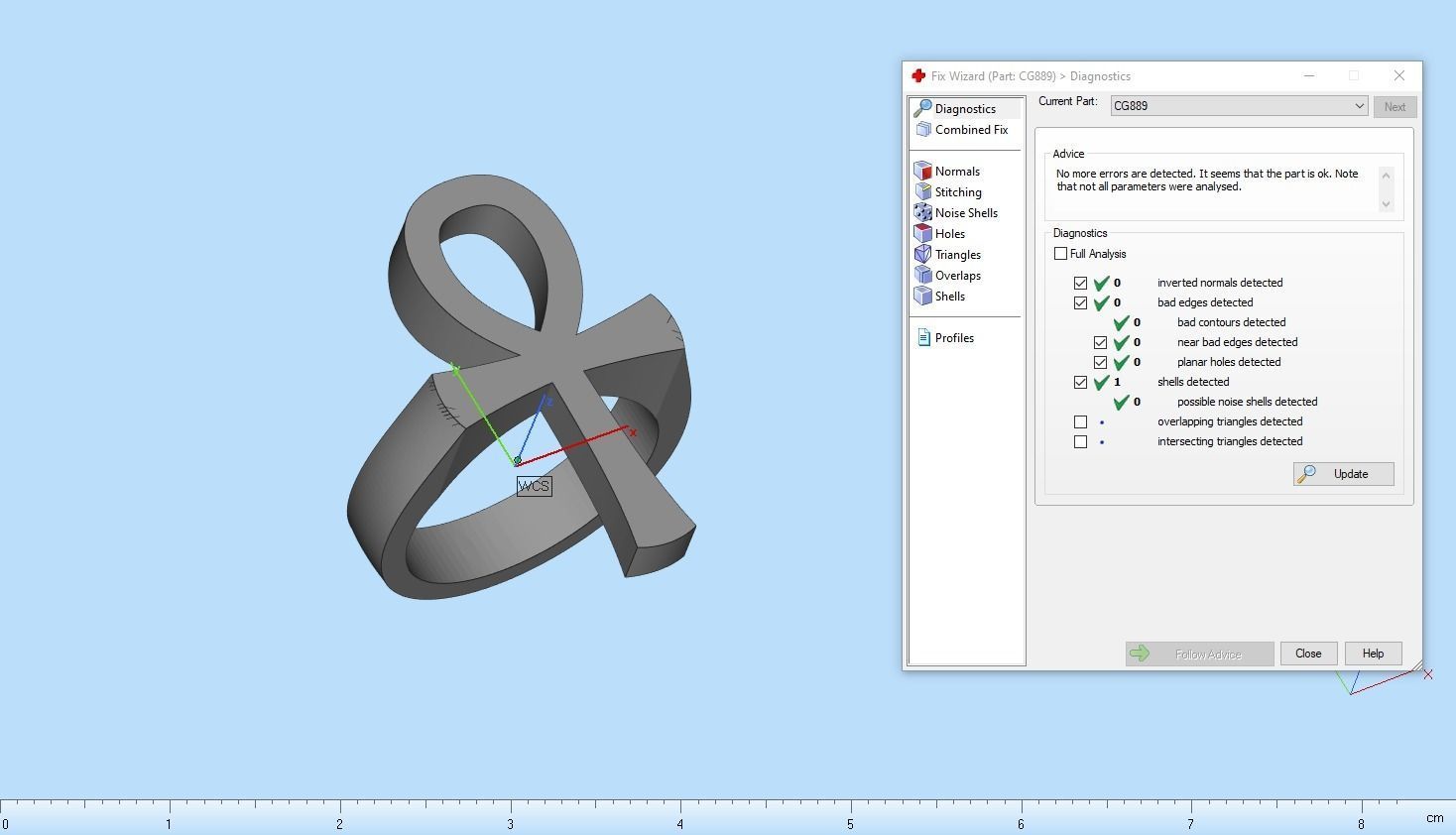This screenshot has height=835, width=1456.
Task: Click the Profiles document icon
Action: tap(923, 338)
